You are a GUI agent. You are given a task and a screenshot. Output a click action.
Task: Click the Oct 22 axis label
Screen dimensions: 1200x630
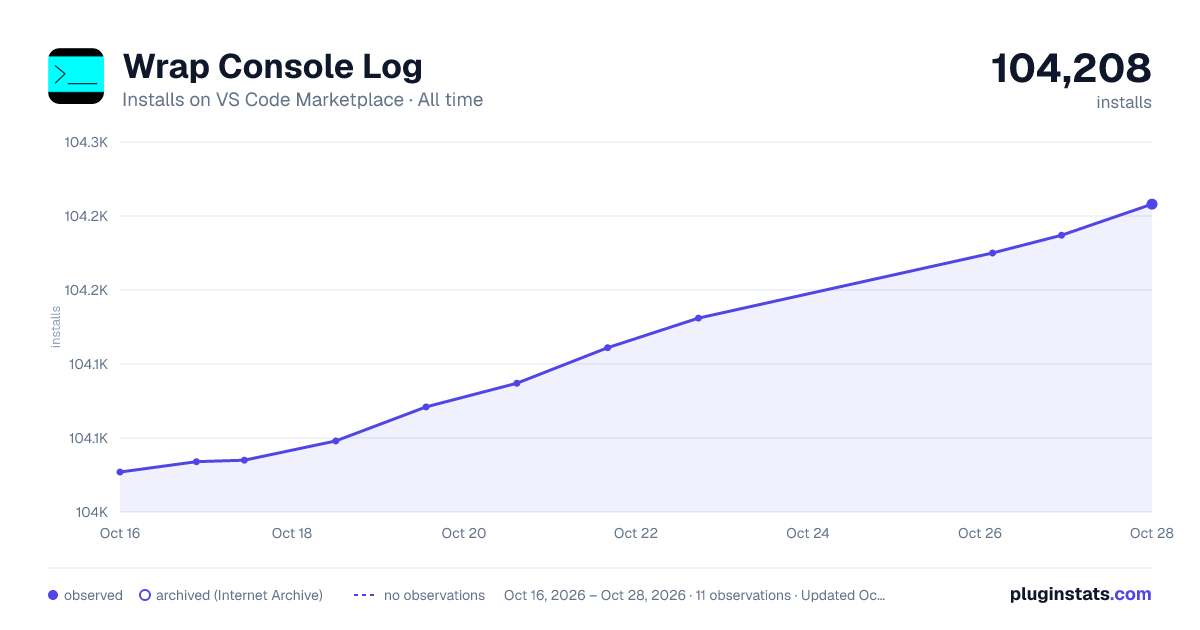tap(636, 533)
